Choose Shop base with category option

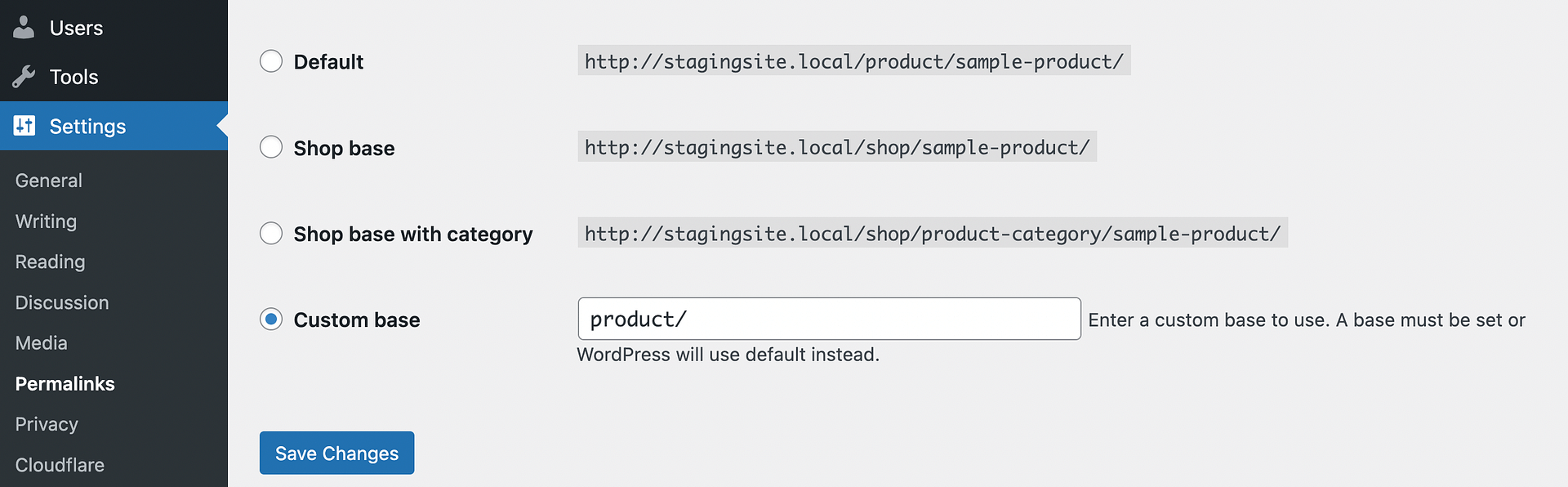pos(271,234)
